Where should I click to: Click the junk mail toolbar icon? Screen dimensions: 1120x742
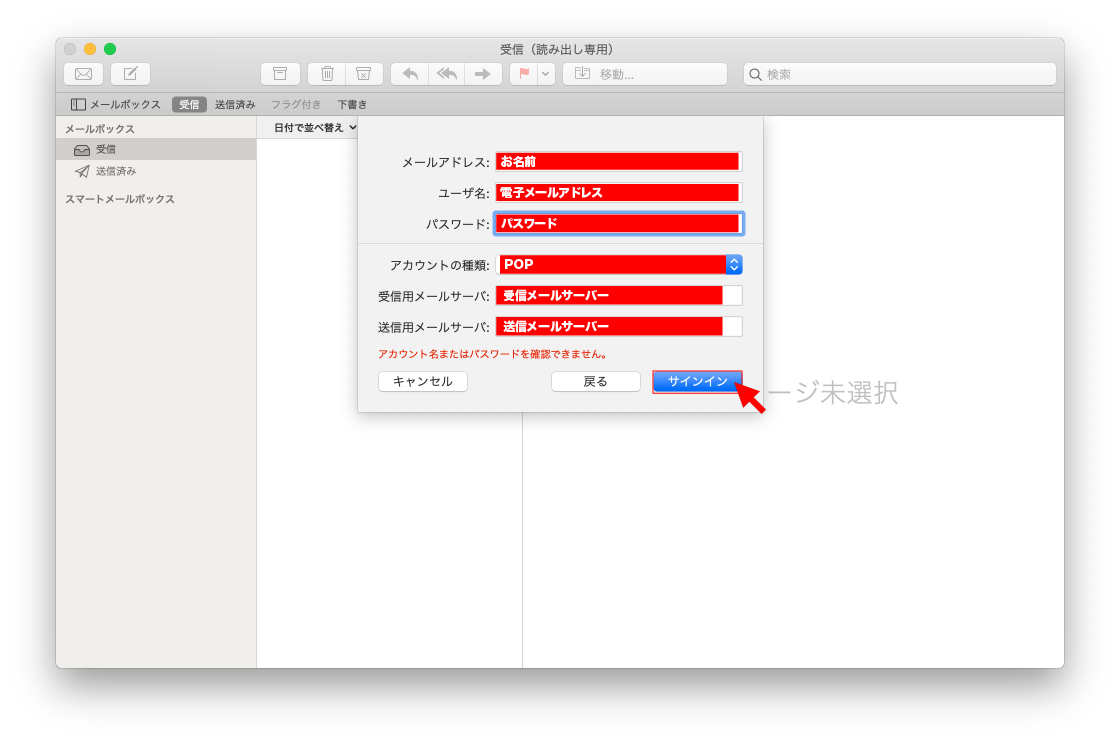[x=364, y=74]
